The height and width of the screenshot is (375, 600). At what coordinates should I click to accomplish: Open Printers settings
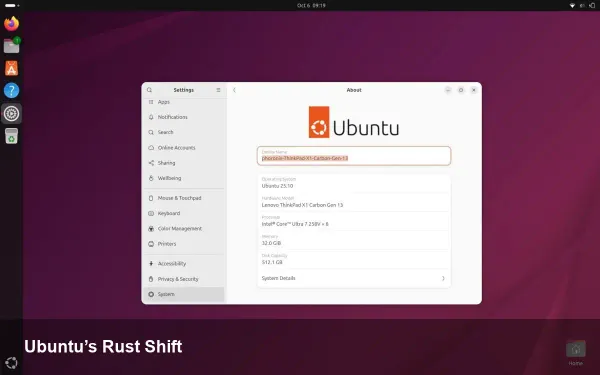(184, 244)
